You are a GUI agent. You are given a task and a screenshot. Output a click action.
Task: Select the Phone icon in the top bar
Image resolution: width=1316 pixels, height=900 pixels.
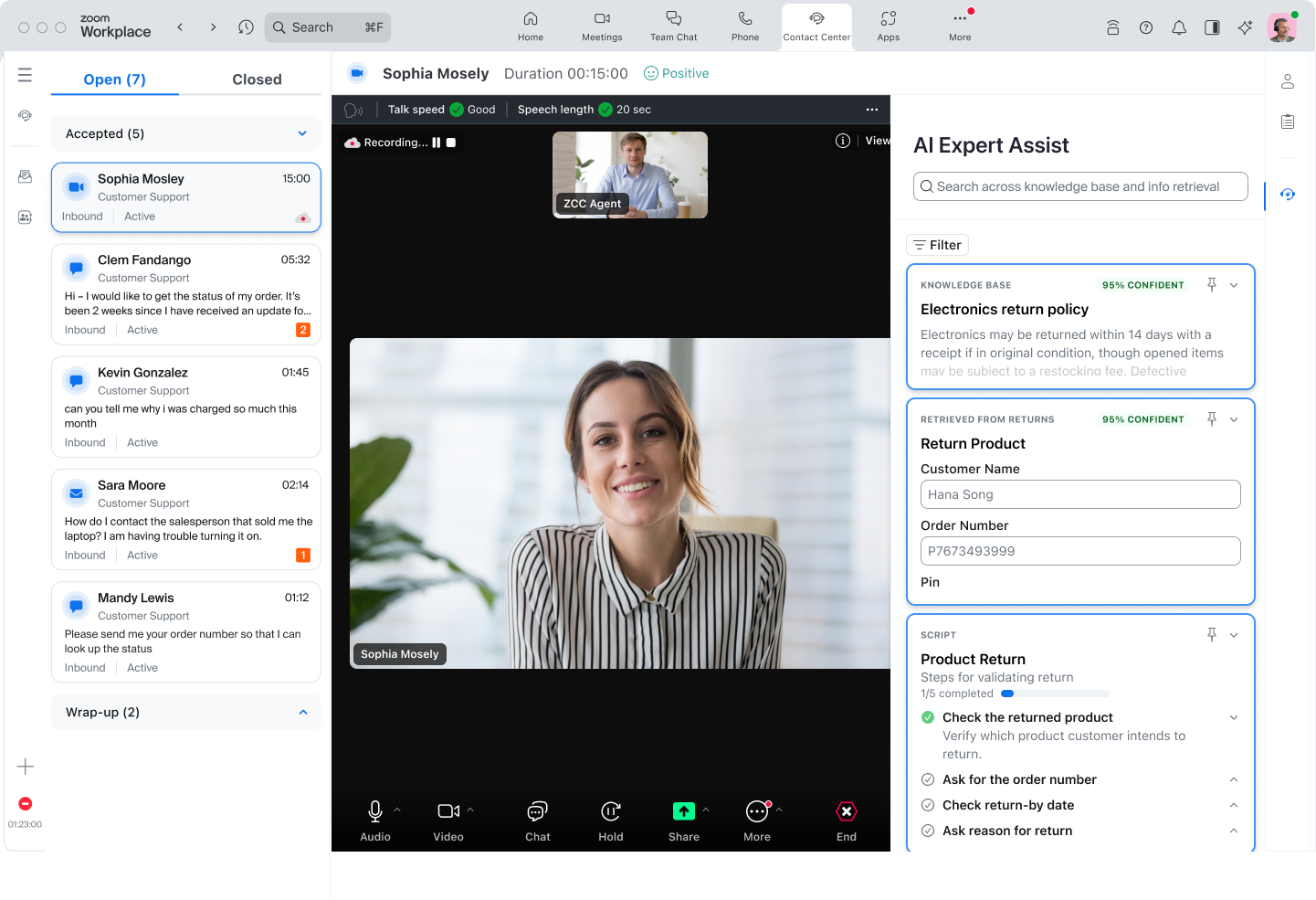744,26
